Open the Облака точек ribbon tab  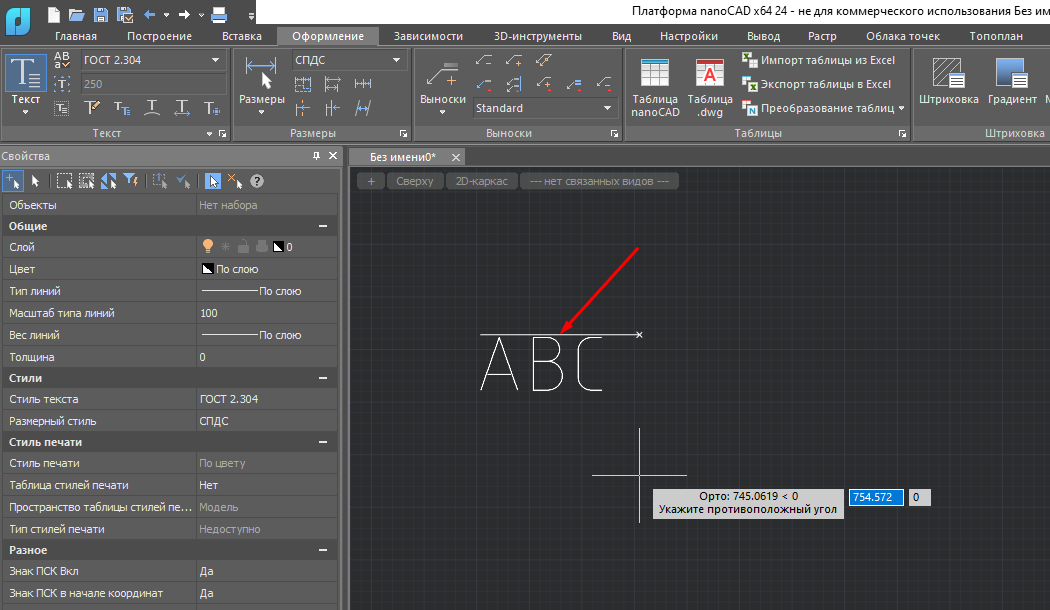tap(903, 36)
